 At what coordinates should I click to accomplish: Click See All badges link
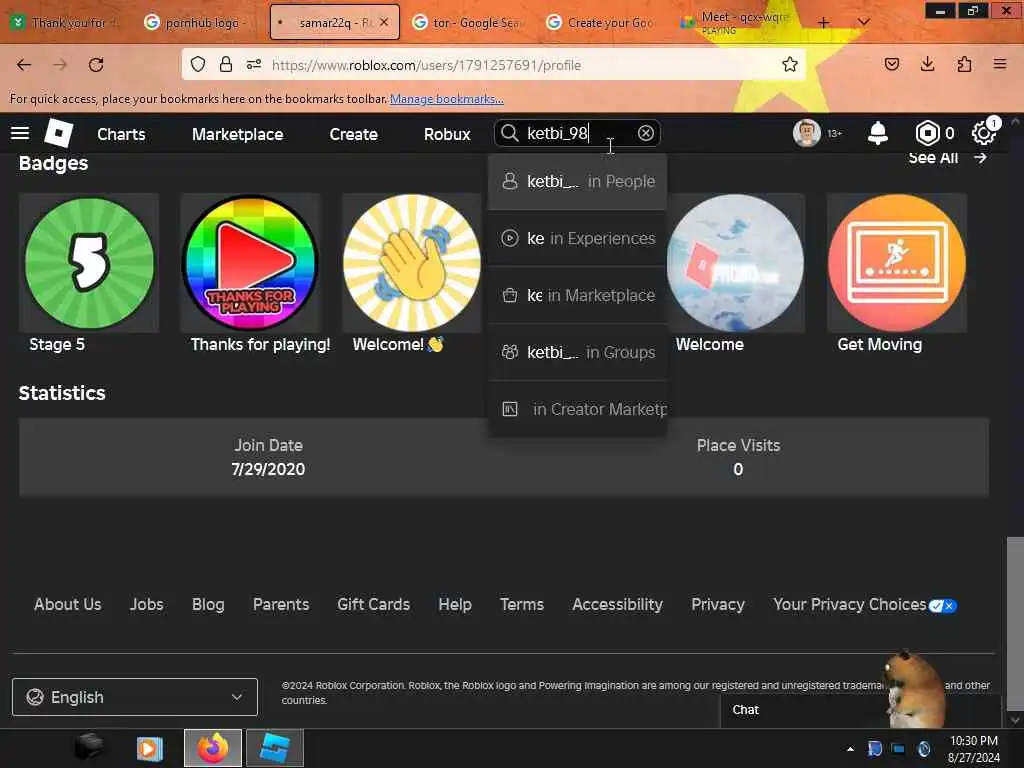click(947, 157)
